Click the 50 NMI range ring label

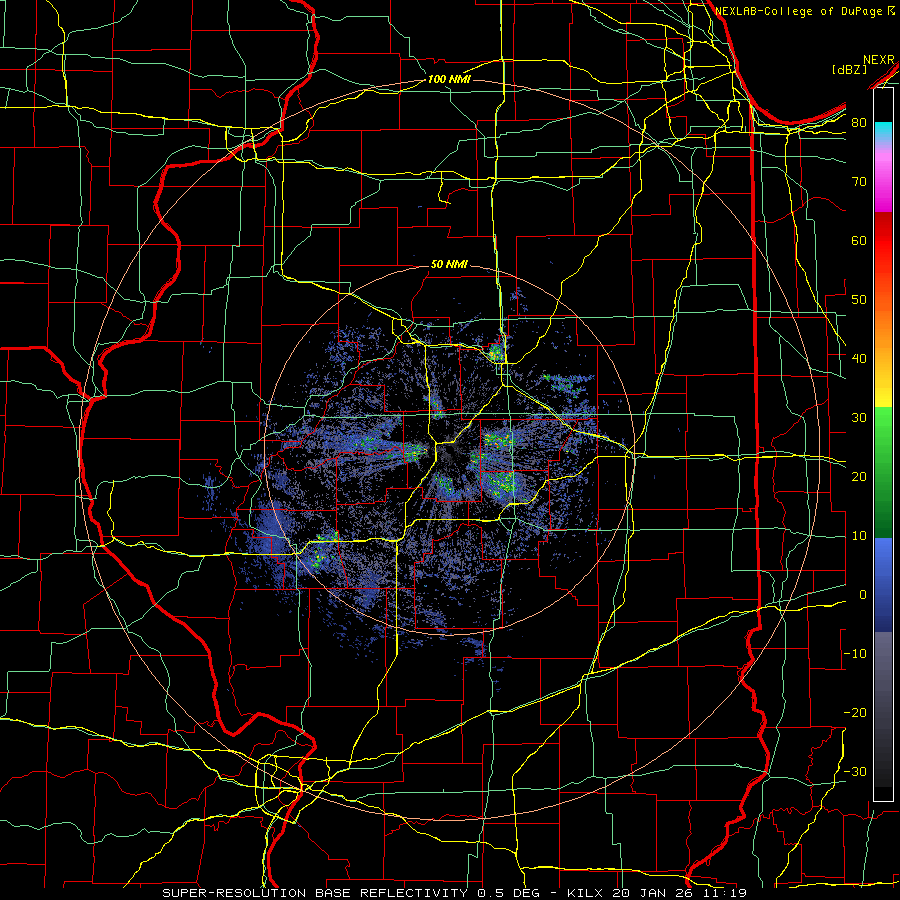tap(449, 264)
